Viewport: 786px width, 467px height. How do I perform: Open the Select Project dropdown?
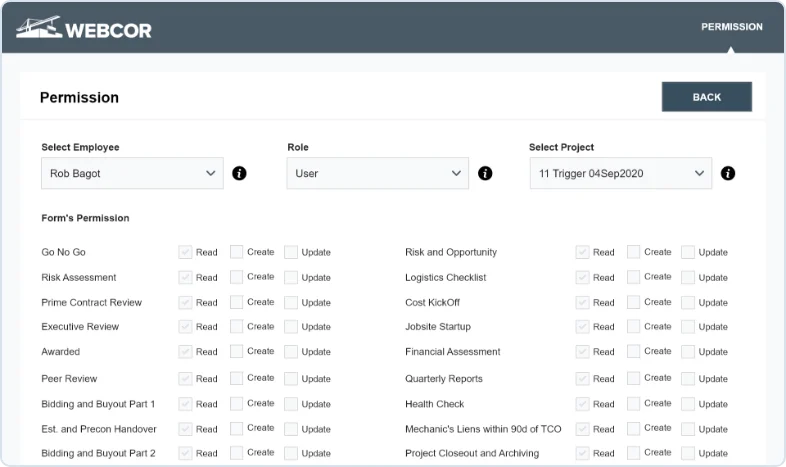coord(620,173)
